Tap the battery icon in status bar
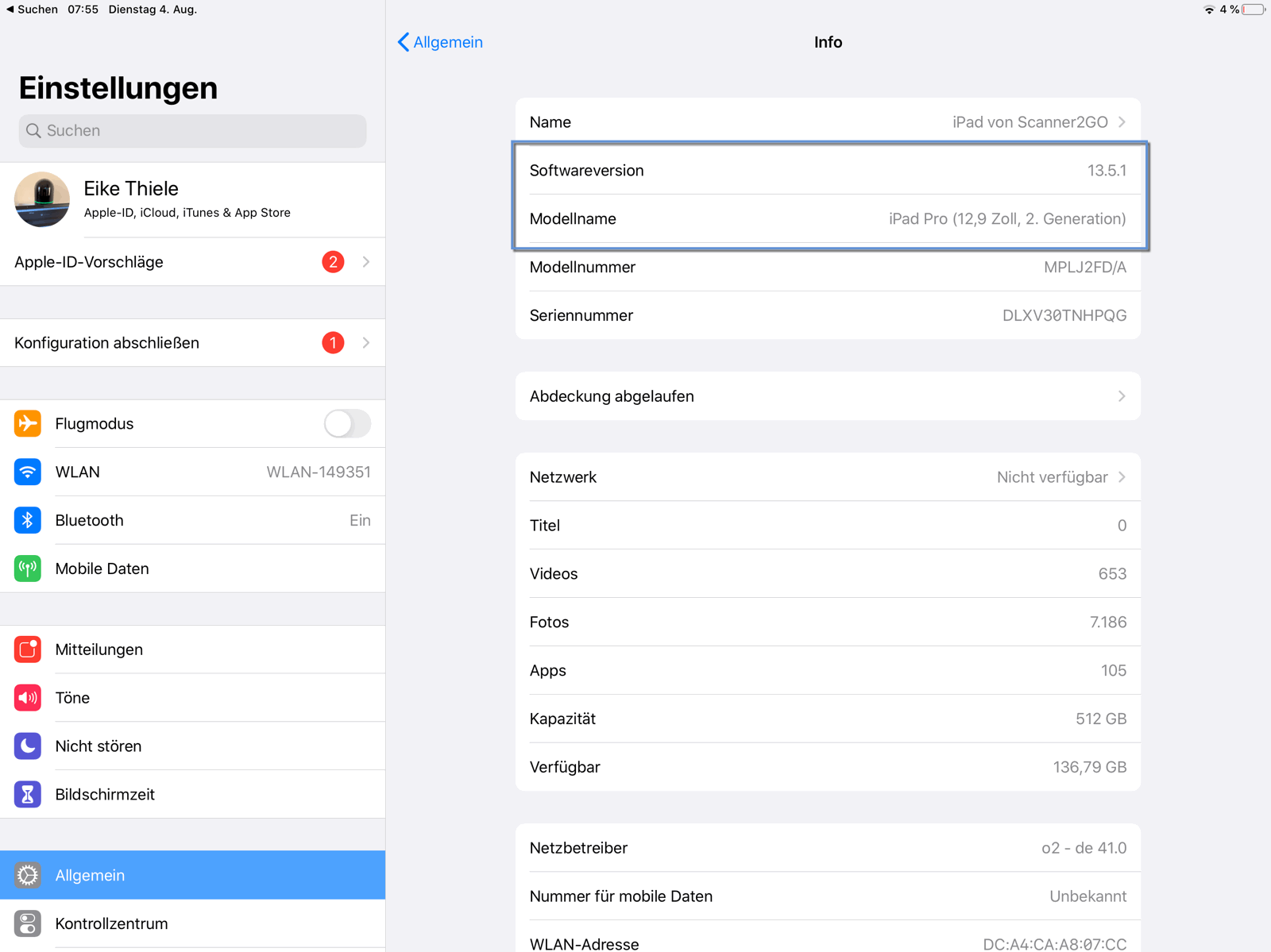1271x952 pixels. (x=1254, y=10)
